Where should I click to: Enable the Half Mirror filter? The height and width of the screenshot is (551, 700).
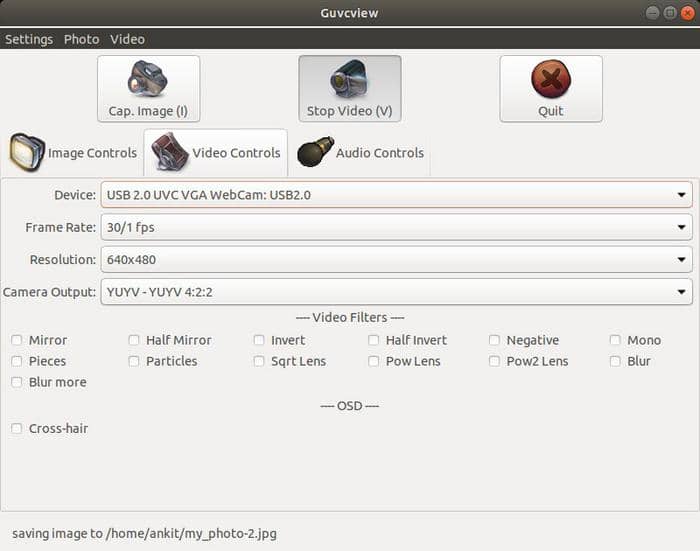(134, 340)
